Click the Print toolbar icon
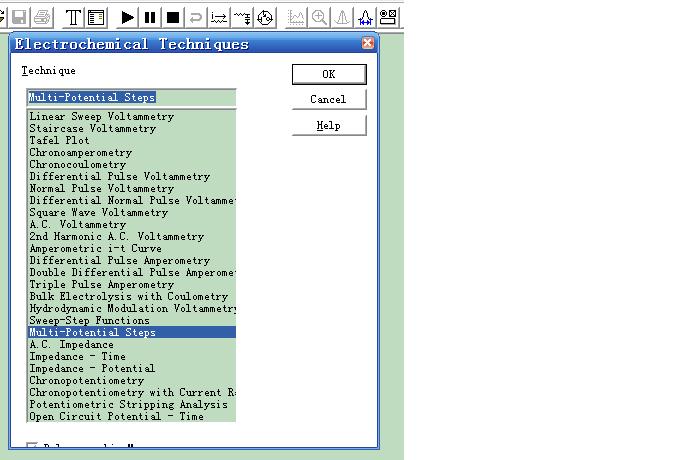Screen dimensions: 680x460 42,17
